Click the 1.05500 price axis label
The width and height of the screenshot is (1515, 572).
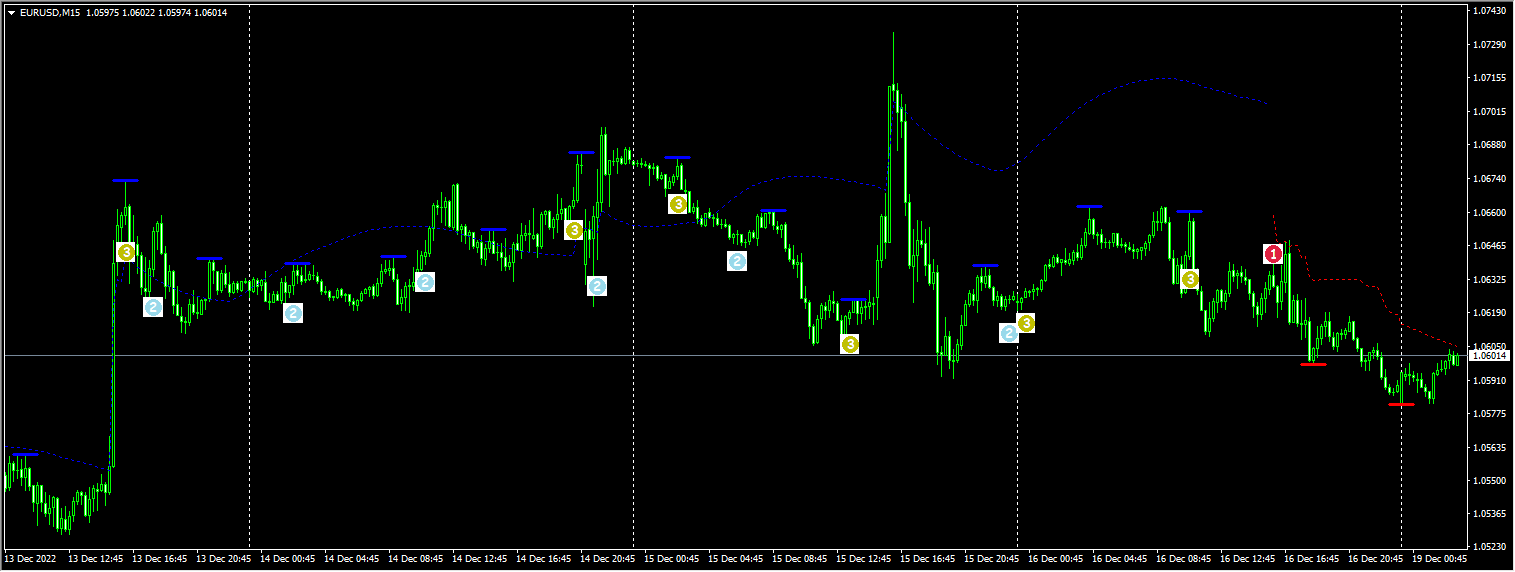point(1489,481)
